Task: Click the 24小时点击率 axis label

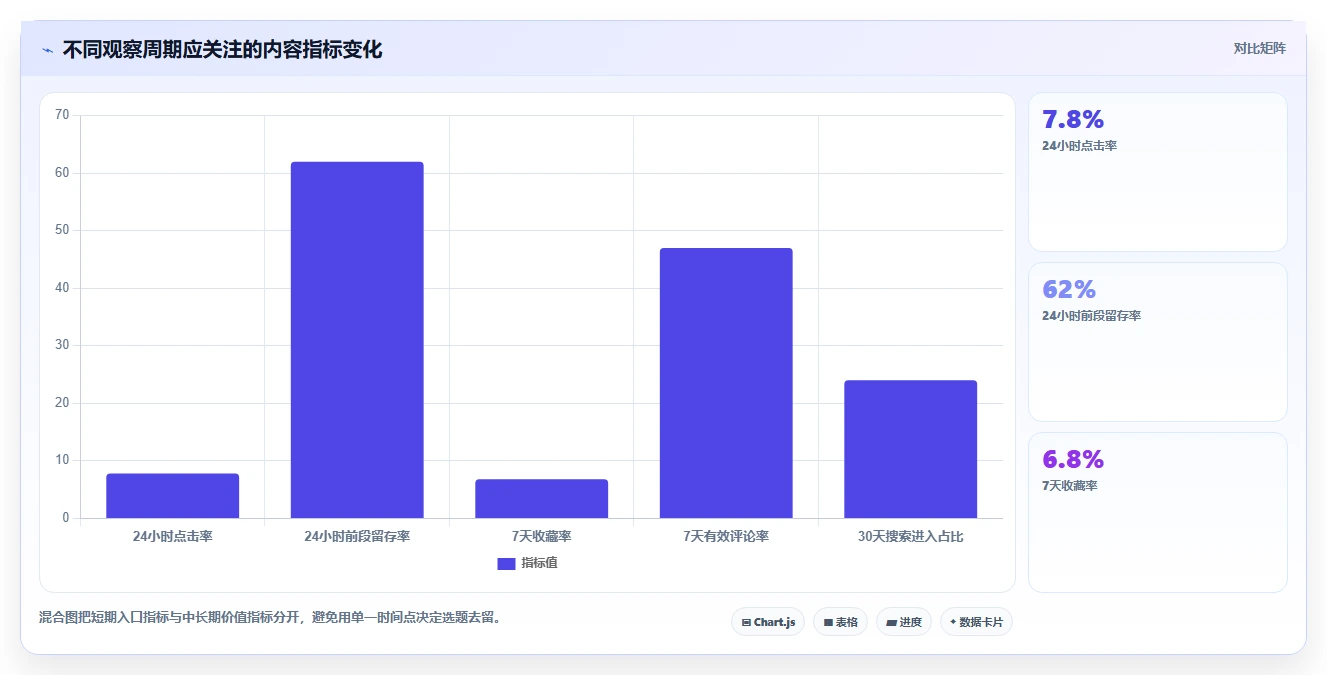Action: point(172,536)
